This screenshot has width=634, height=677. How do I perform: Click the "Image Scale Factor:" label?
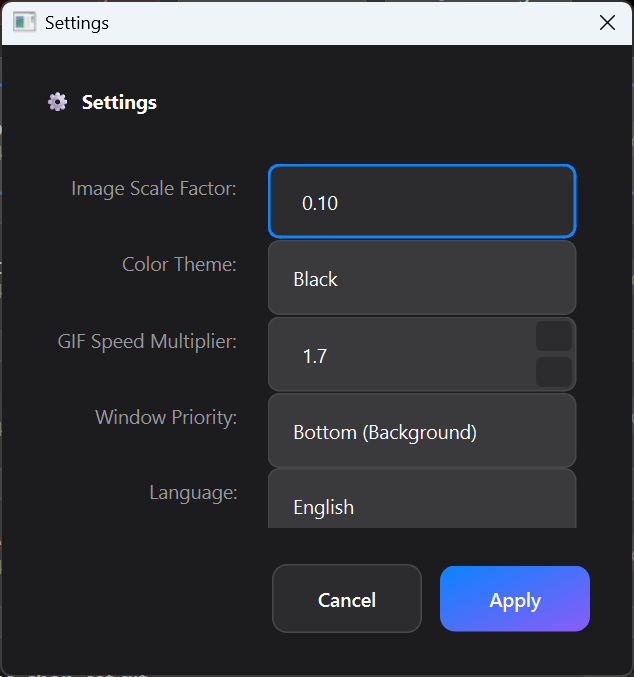[x=154, y=188]
